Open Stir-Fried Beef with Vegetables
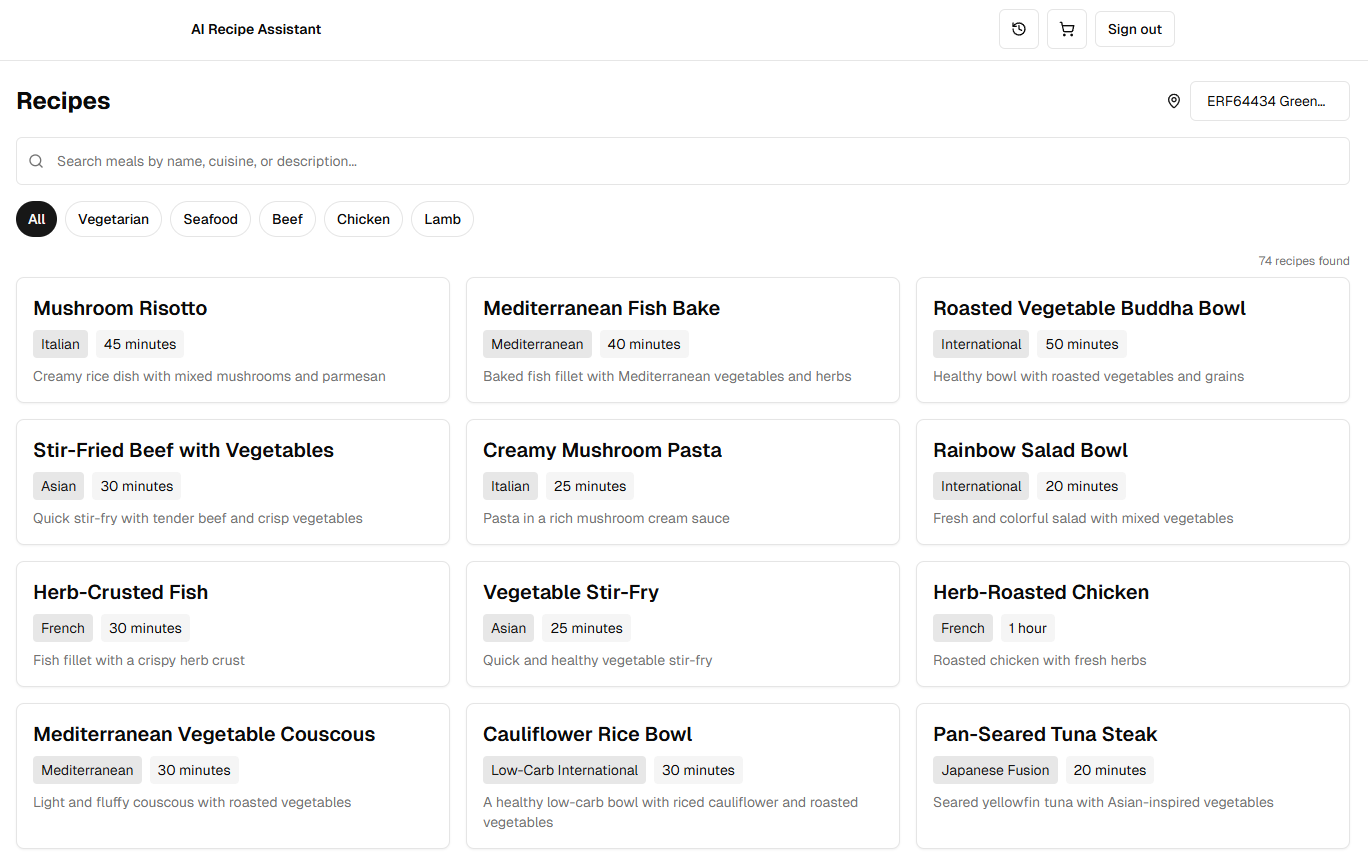 click(232, 482)
